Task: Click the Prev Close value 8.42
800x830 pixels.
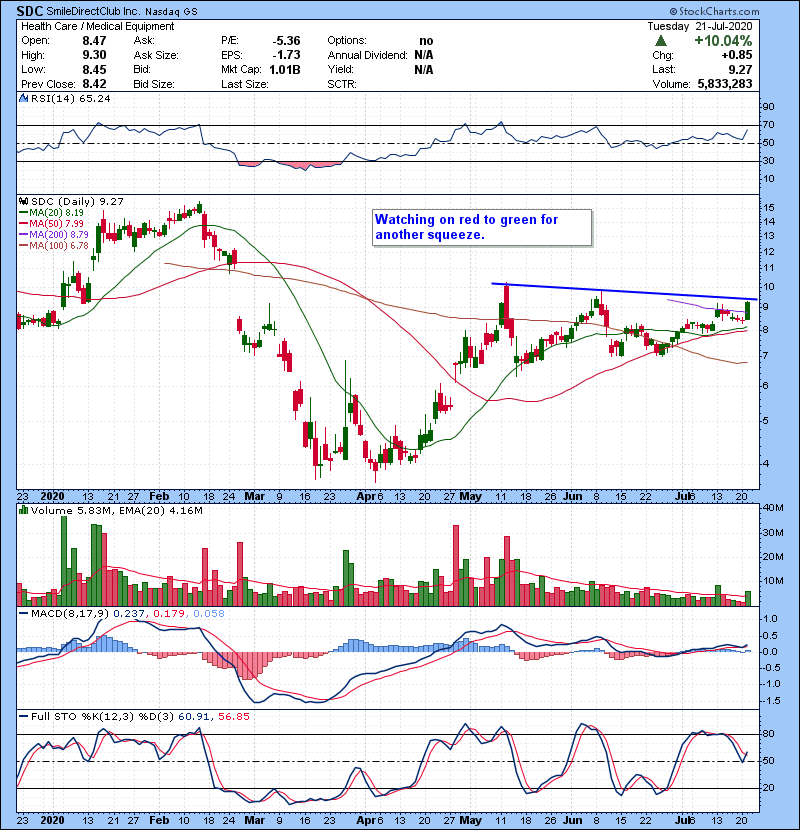Action: [94, 84]
